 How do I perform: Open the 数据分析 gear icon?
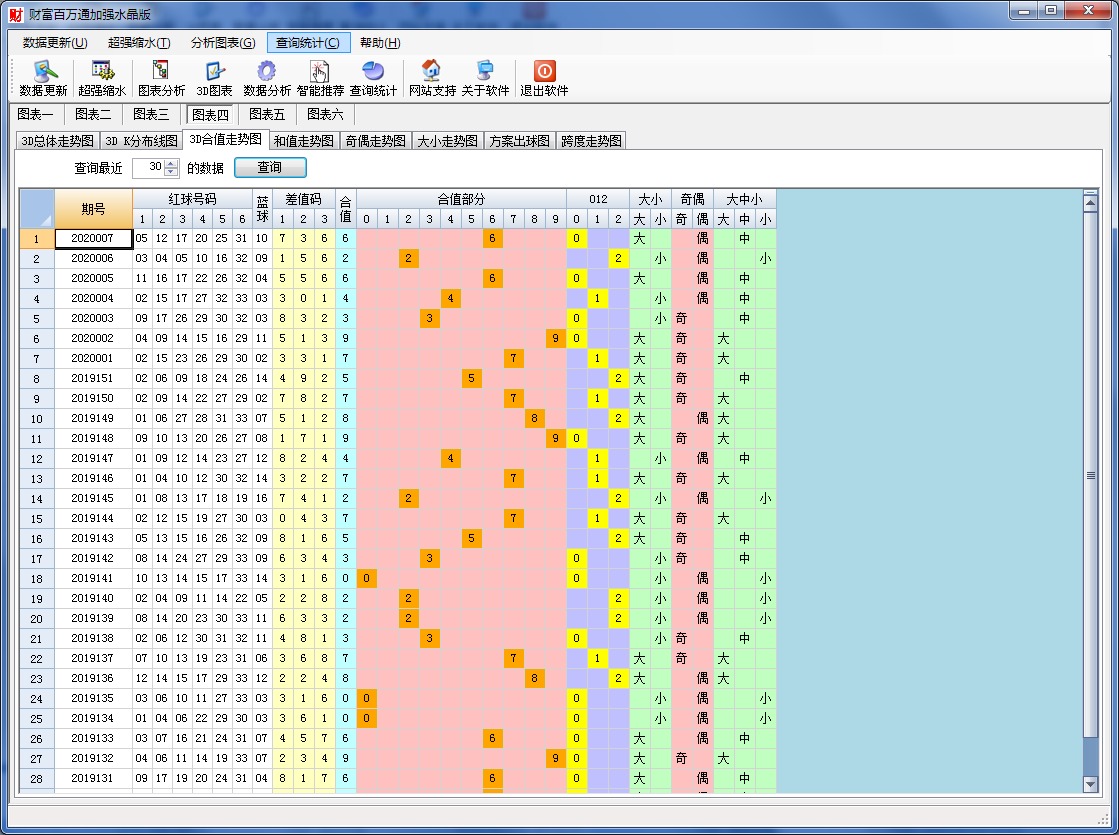click(267, 72)
